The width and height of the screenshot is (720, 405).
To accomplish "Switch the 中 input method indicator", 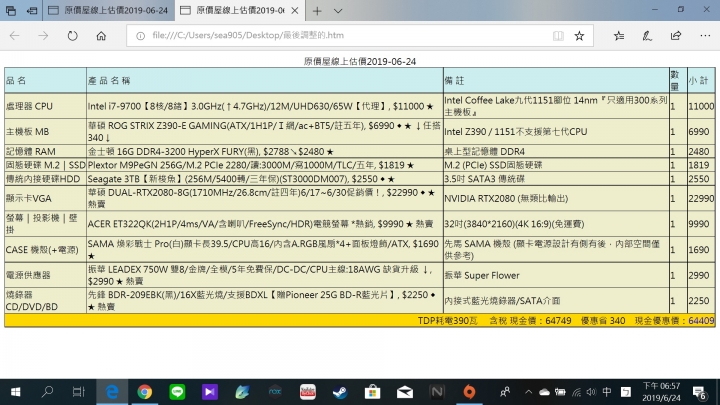I will point(607,392).
